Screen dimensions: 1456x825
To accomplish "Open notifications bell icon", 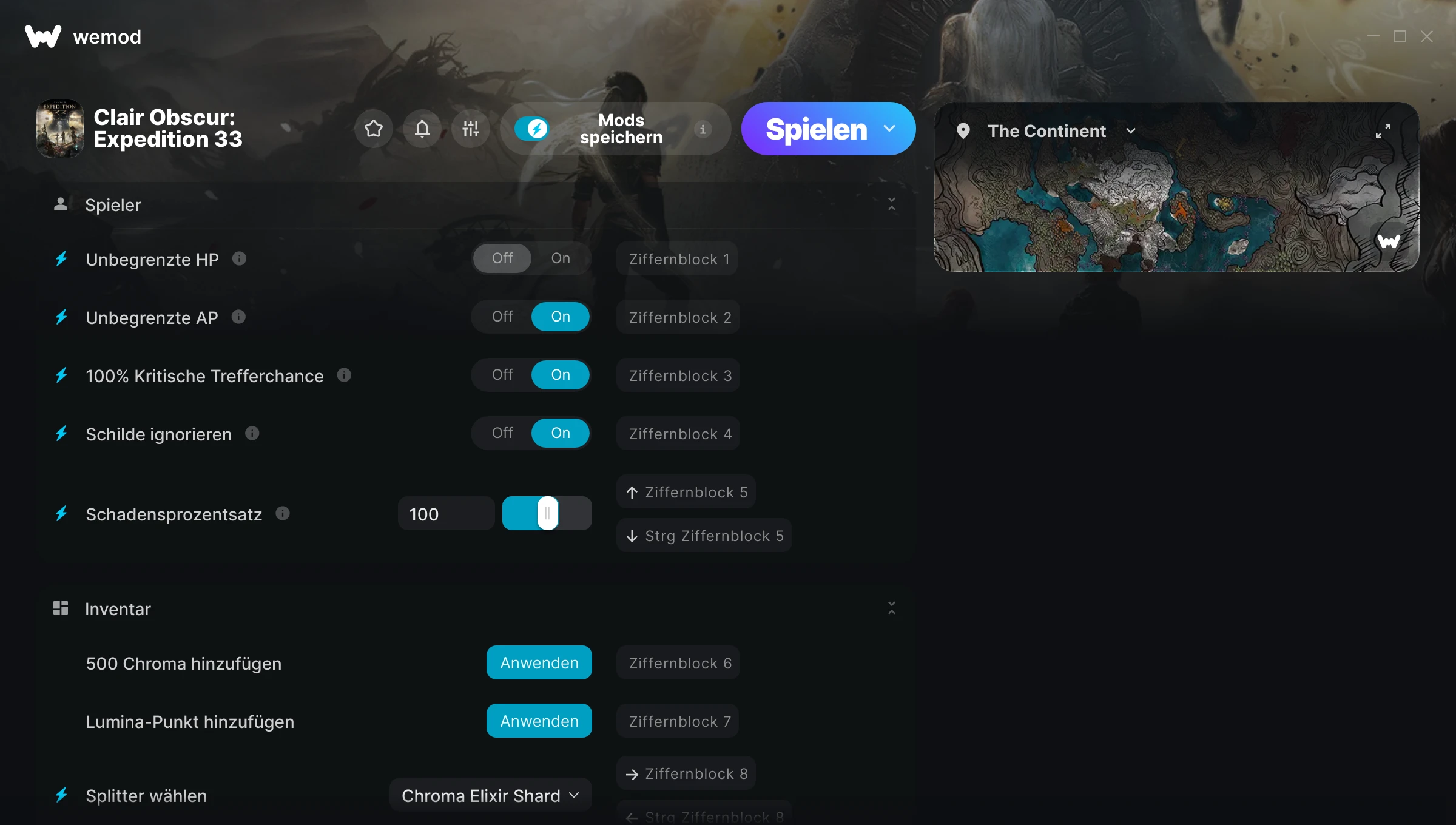I will 422,129.
